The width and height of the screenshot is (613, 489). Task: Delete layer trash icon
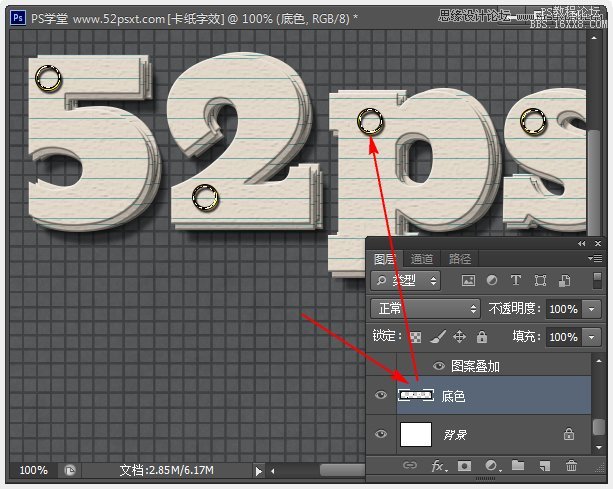571,465
